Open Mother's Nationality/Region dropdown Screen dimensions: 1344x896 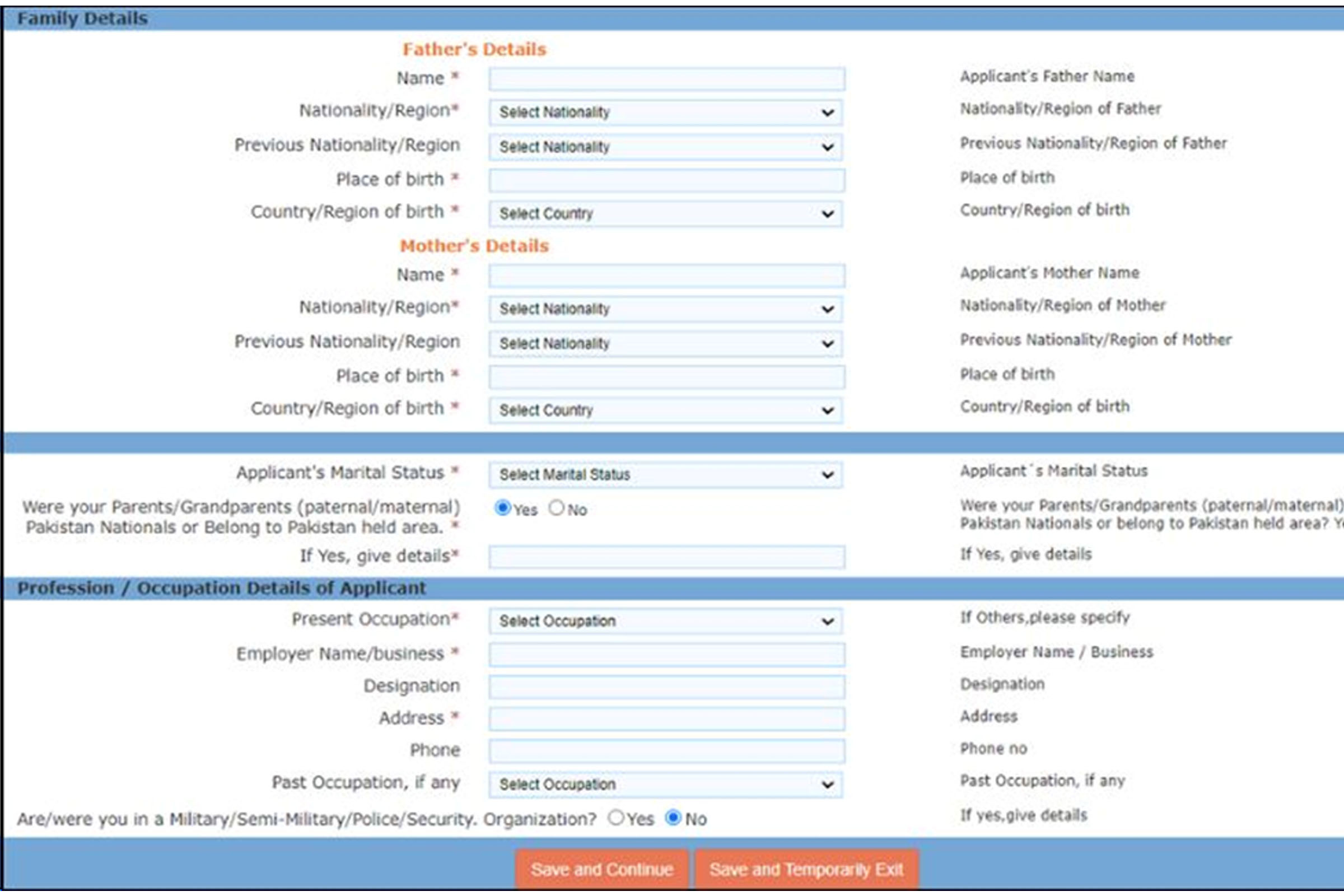[x=665, y=309]
